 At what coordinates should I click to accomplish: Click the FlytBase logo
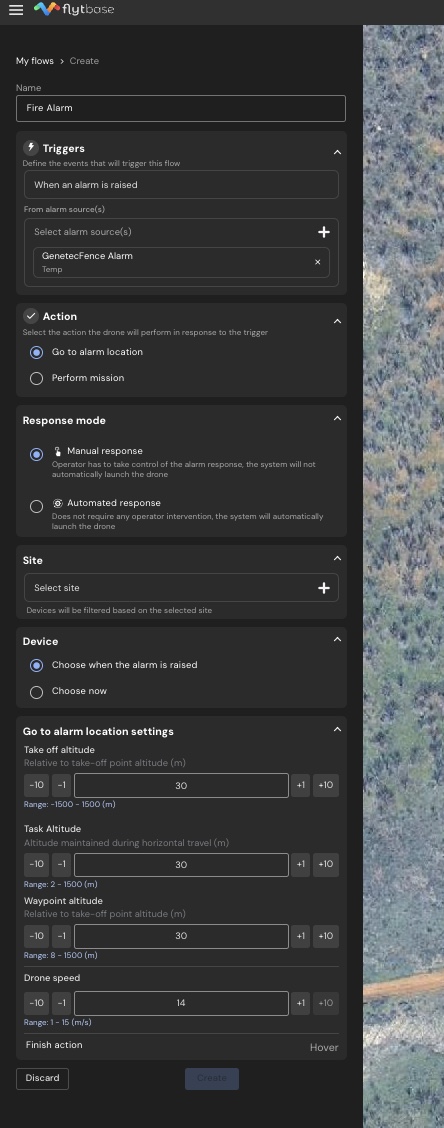click(74, 9)
